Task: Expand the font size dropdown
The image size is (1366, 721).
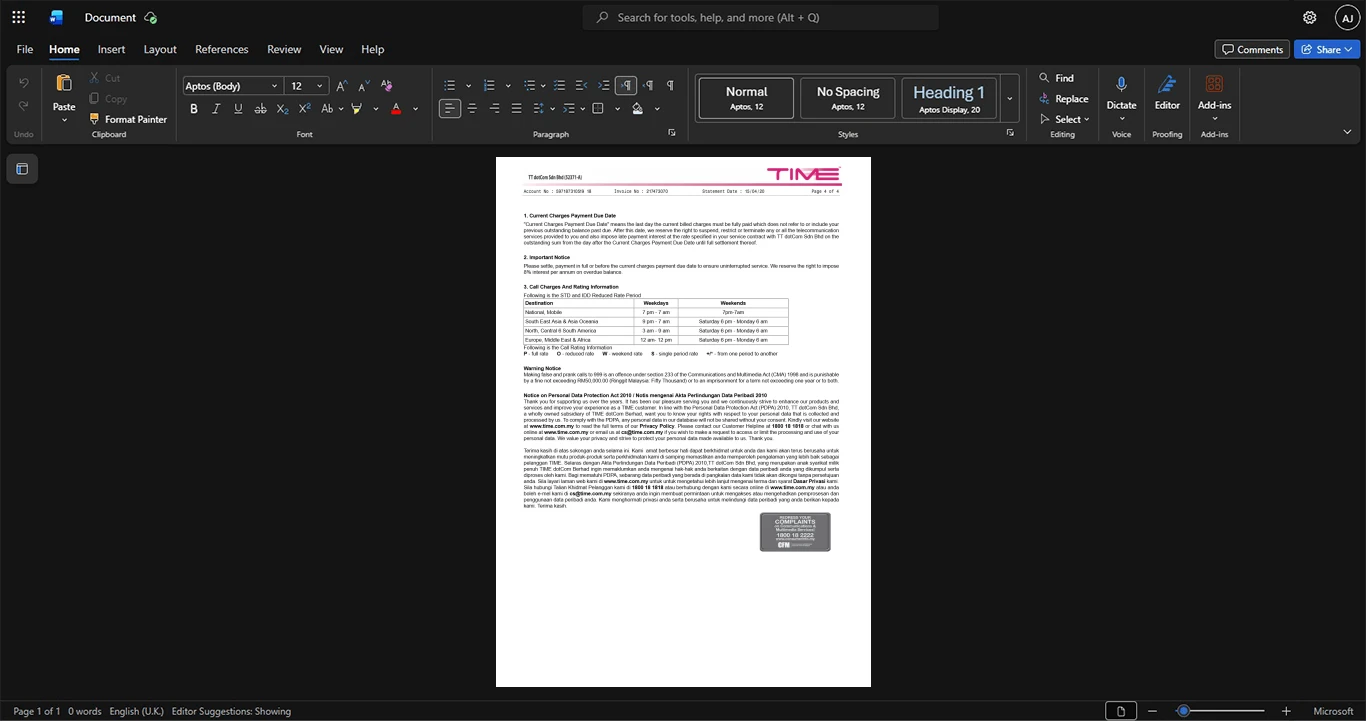Action: 321,86
